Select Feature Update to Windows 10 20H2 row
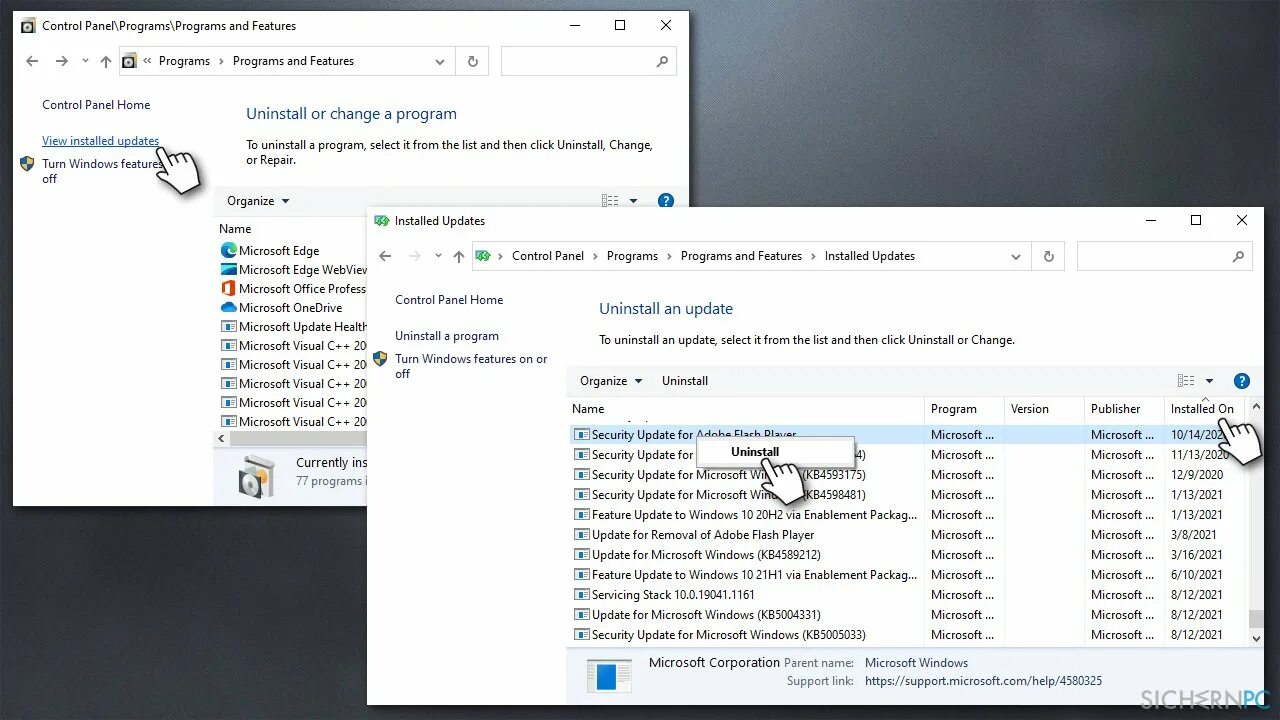Screen dimensions: 1280x720 coord(908,515)
